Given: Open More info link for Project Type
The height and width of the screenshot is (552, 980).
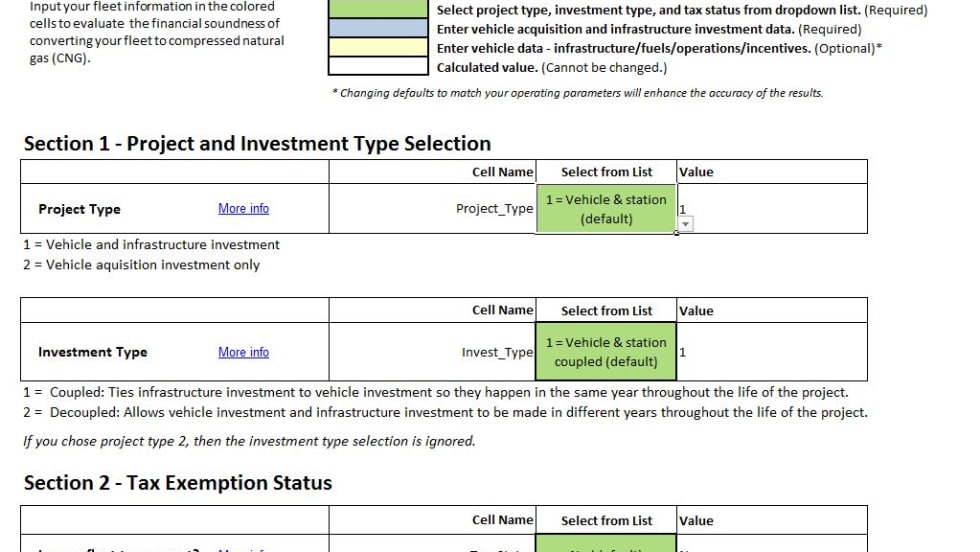Looking at the screenshot, I should coord(243,209).
